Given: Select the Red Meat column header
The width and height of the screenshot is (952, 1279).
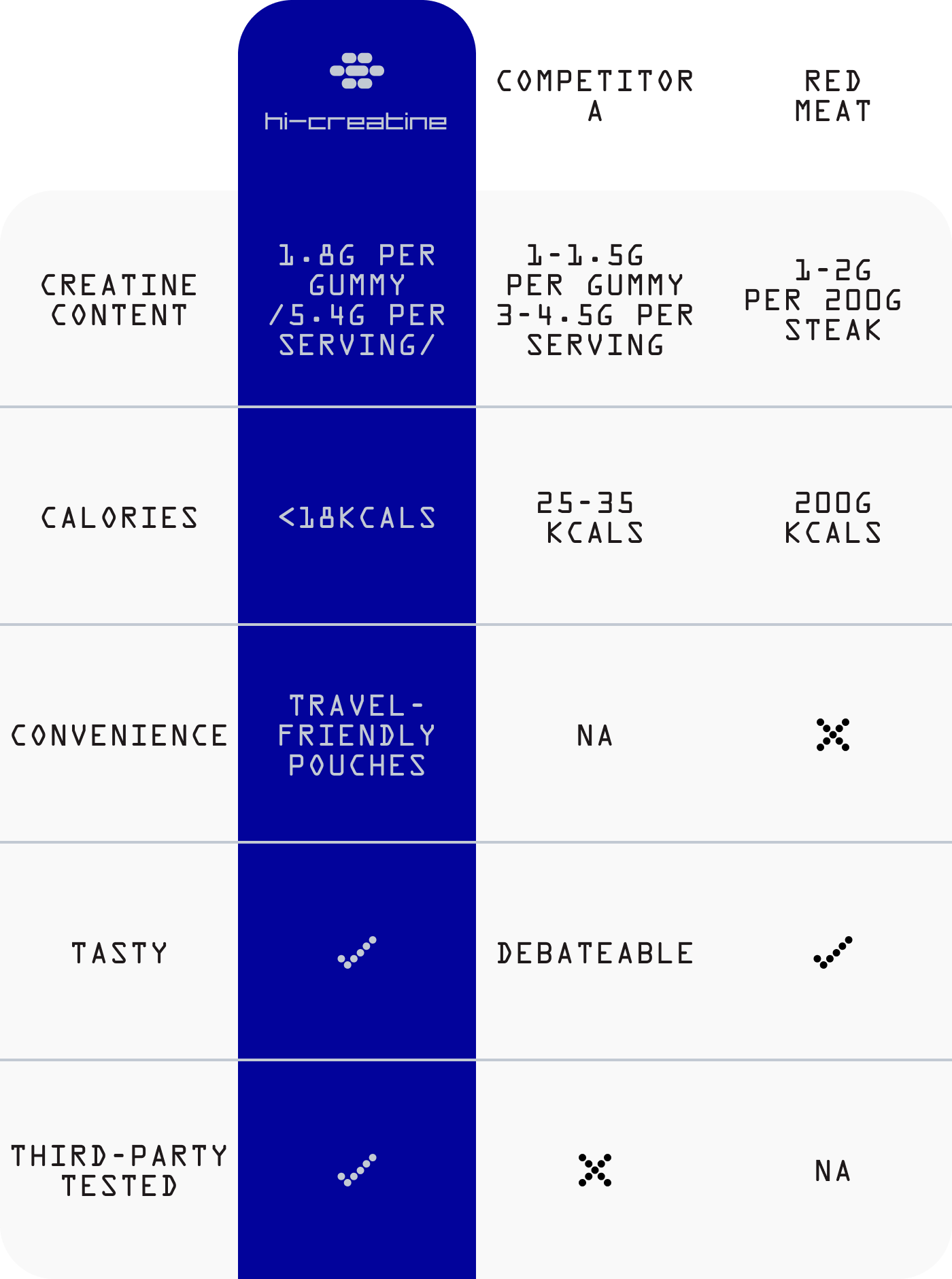Looking at the screenshot, I should (x=833, y=95).
